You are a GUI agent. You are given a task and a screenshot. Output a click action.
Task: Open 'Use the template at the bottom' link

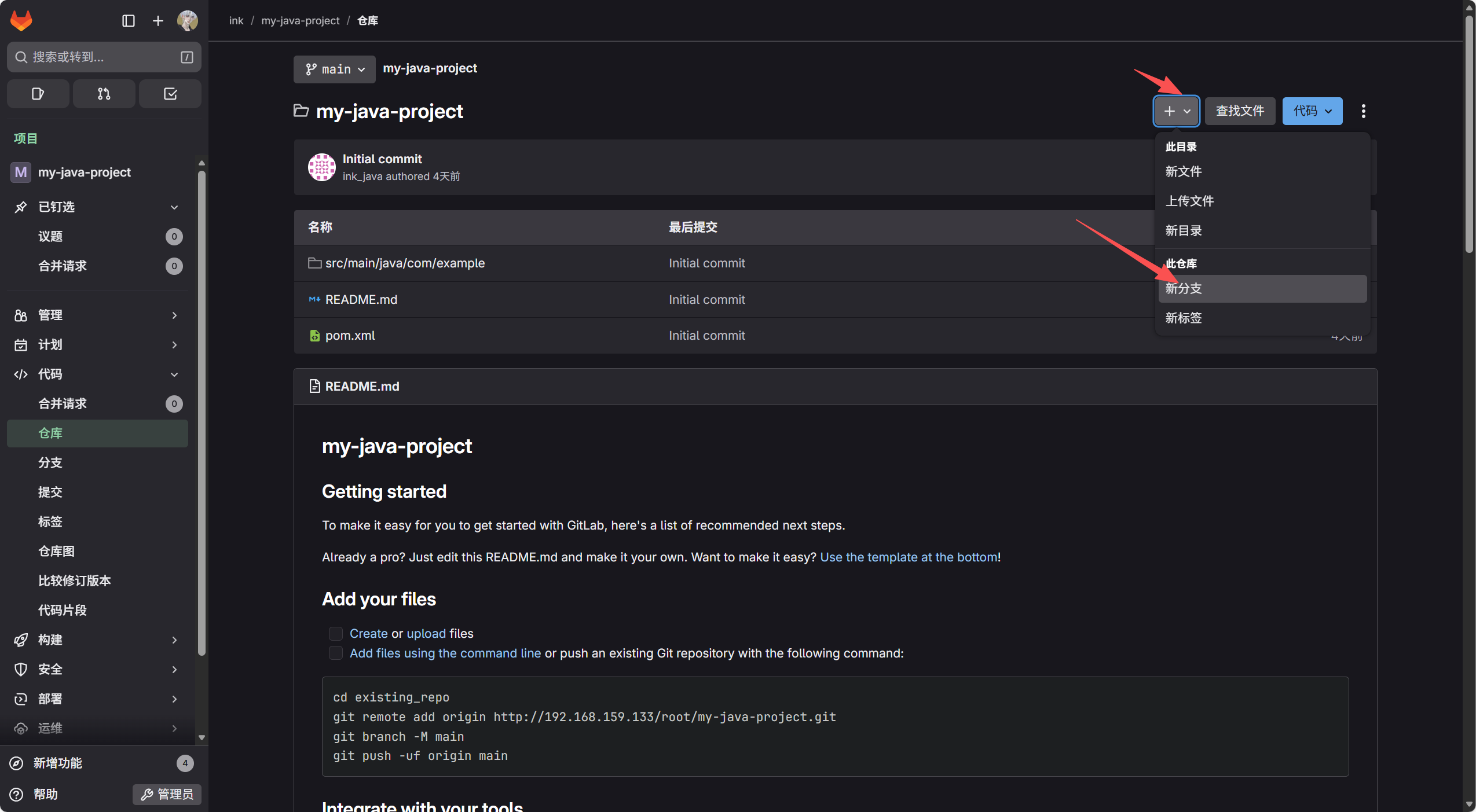point(909,557)
